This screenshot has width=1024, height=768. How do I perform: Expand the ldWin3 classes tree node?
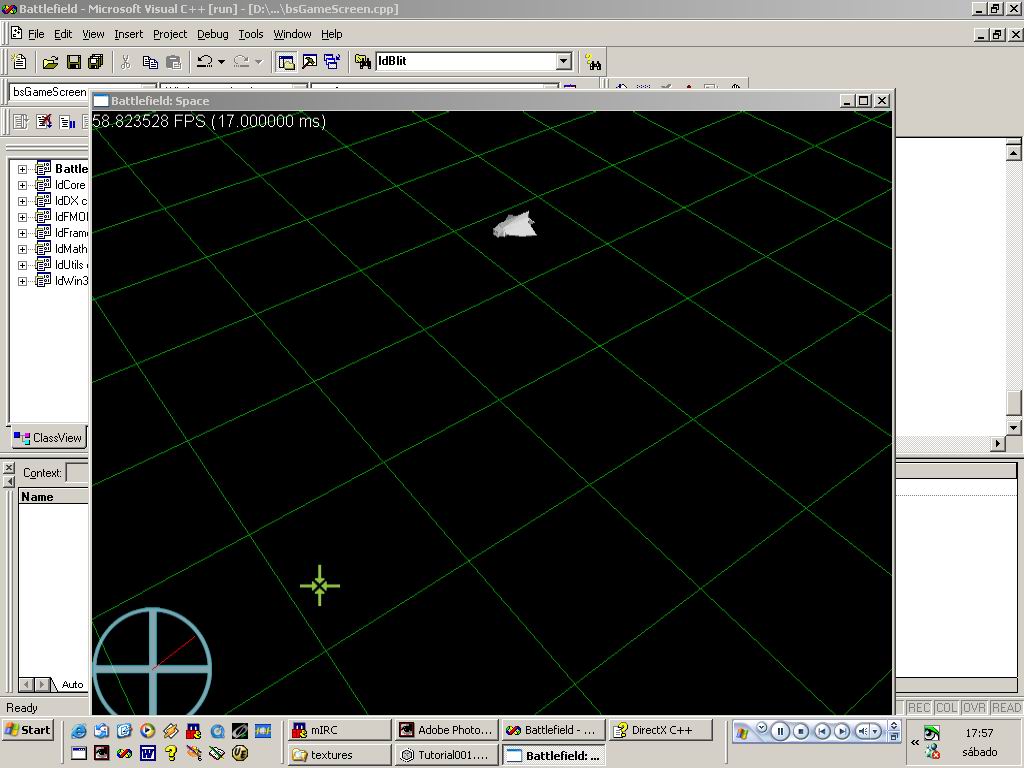click(22, 281)
